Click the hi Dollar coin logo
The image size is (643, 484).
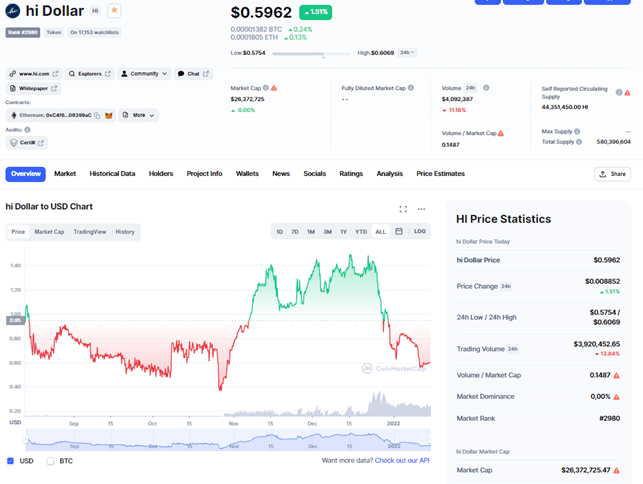13,11
